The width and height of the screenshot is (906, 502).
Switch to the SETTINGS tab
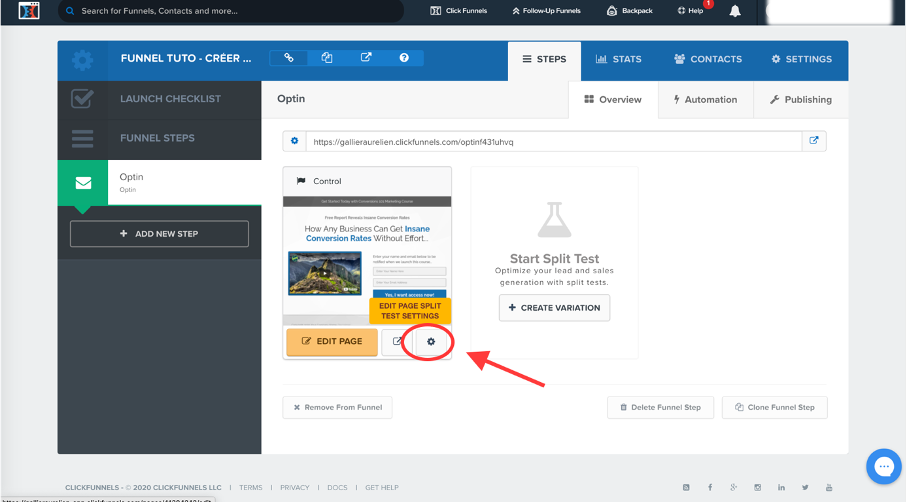click(x=802, y=60)
